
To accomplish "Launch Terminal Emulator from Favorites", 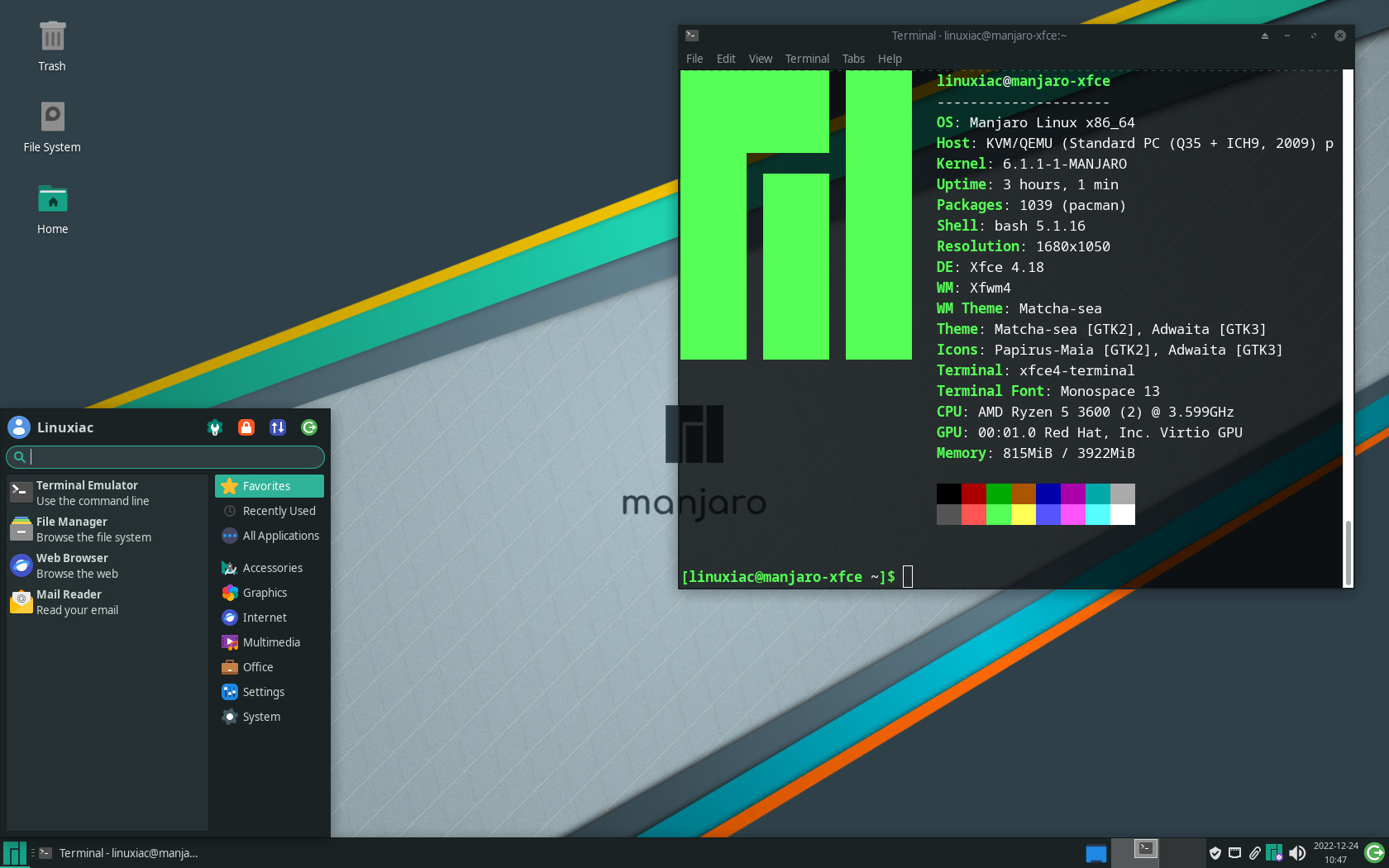I will [107, 493].
